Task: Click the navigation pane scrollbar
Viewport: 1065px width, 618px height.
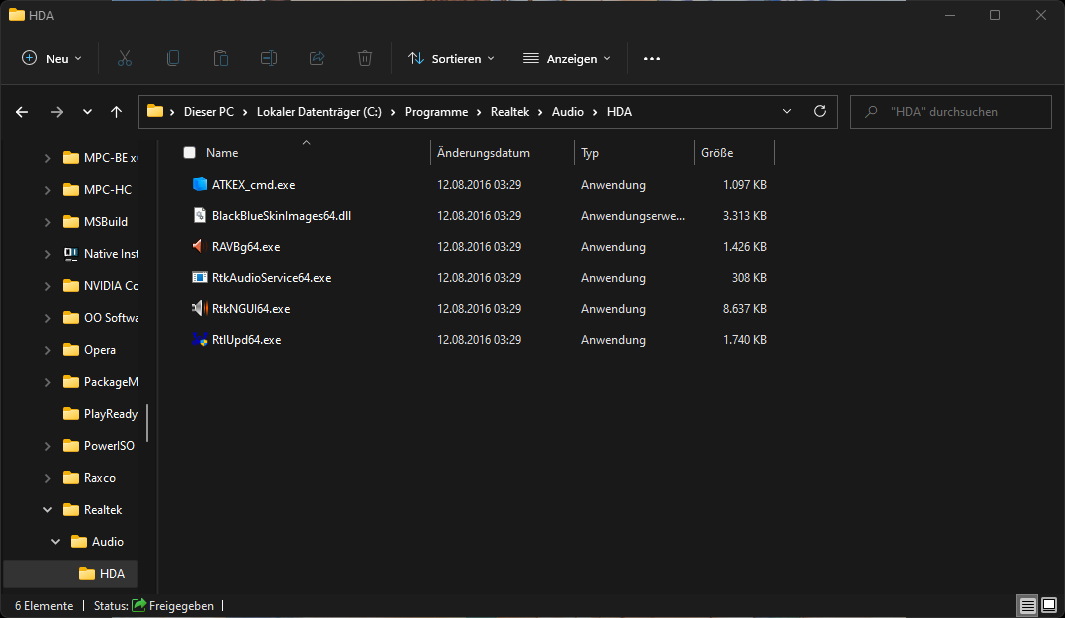Action: click(147, 421)
